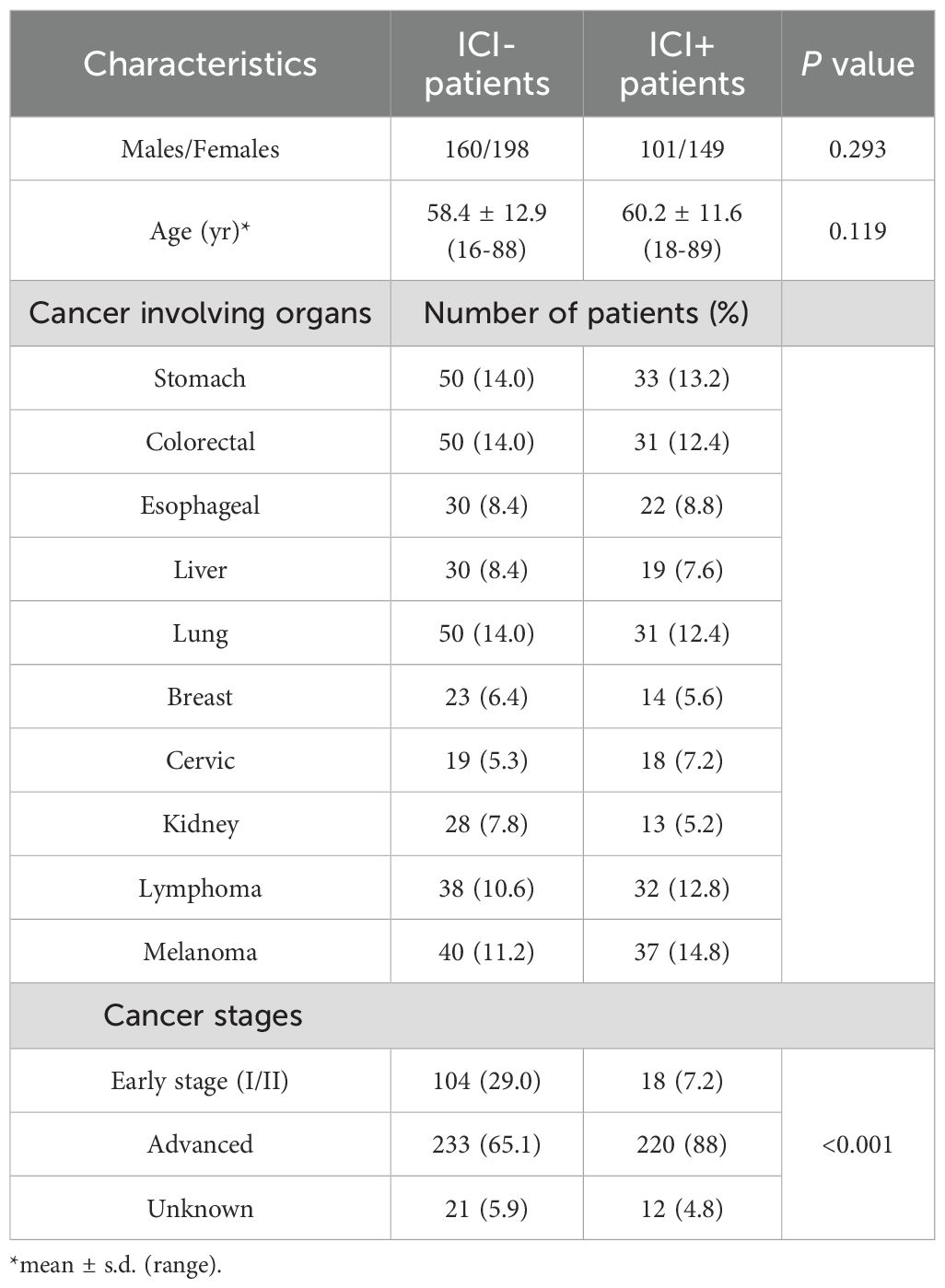Click the 37 (14.8) Melanoma cell
945x1288 pixels.
pyautogui.click(x=682, y=952)
